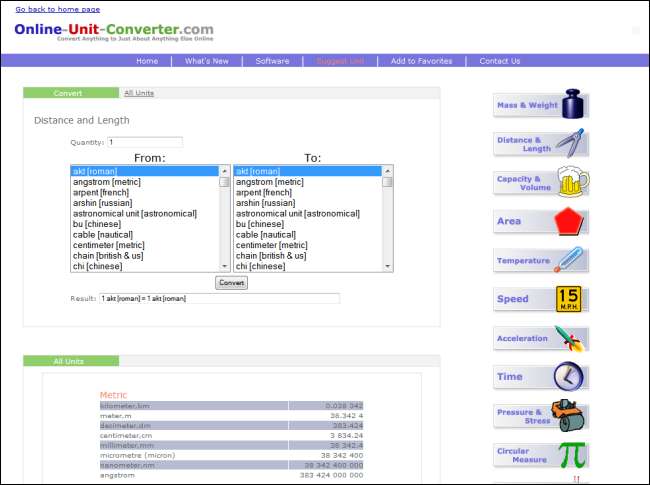This screenshot has width=650, height=485.
Task: Select angstrom [metric] in the To list
Action: point(308,182)
